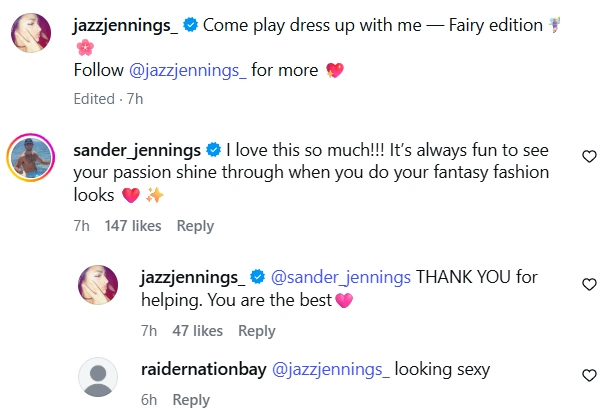This screenshot has width=600, height=413.
Task: Open sander_jennings username link
Action: click(137, 150)
